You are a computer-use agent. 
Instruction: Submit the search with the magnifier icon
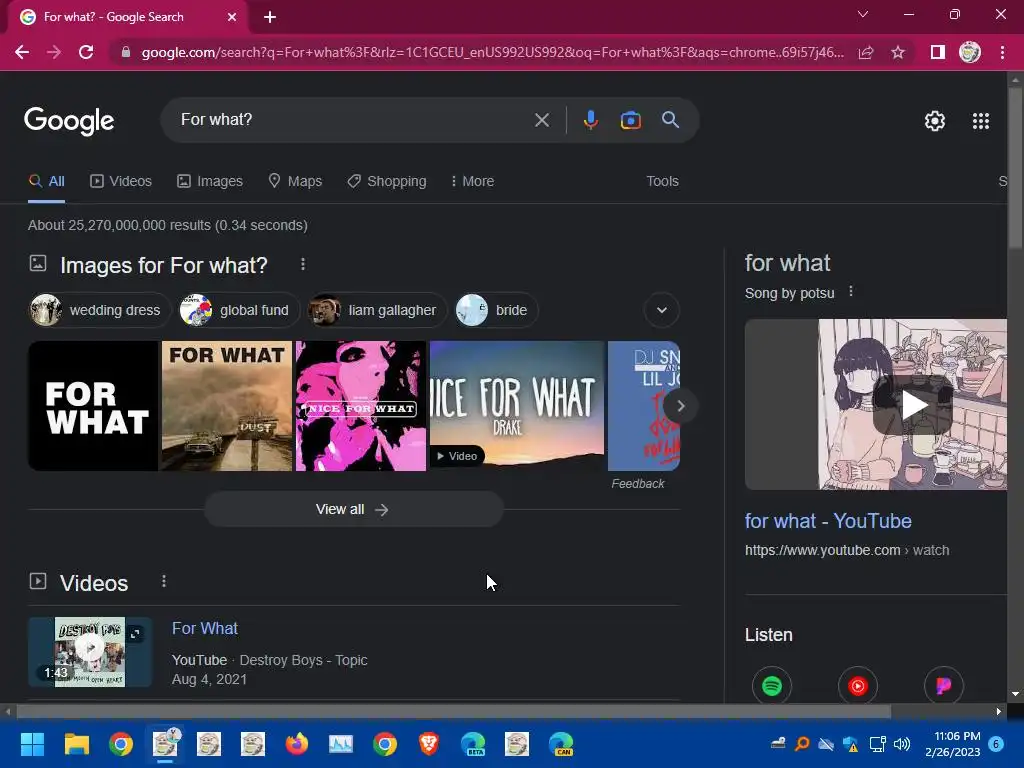point(670,120)
